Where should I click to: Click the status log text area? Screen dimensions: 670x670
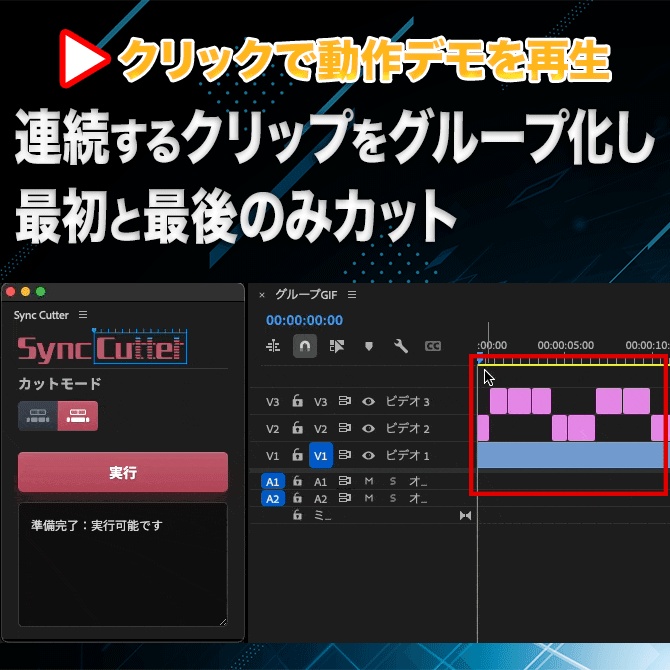pyautogui.click(x=123, y=564)
